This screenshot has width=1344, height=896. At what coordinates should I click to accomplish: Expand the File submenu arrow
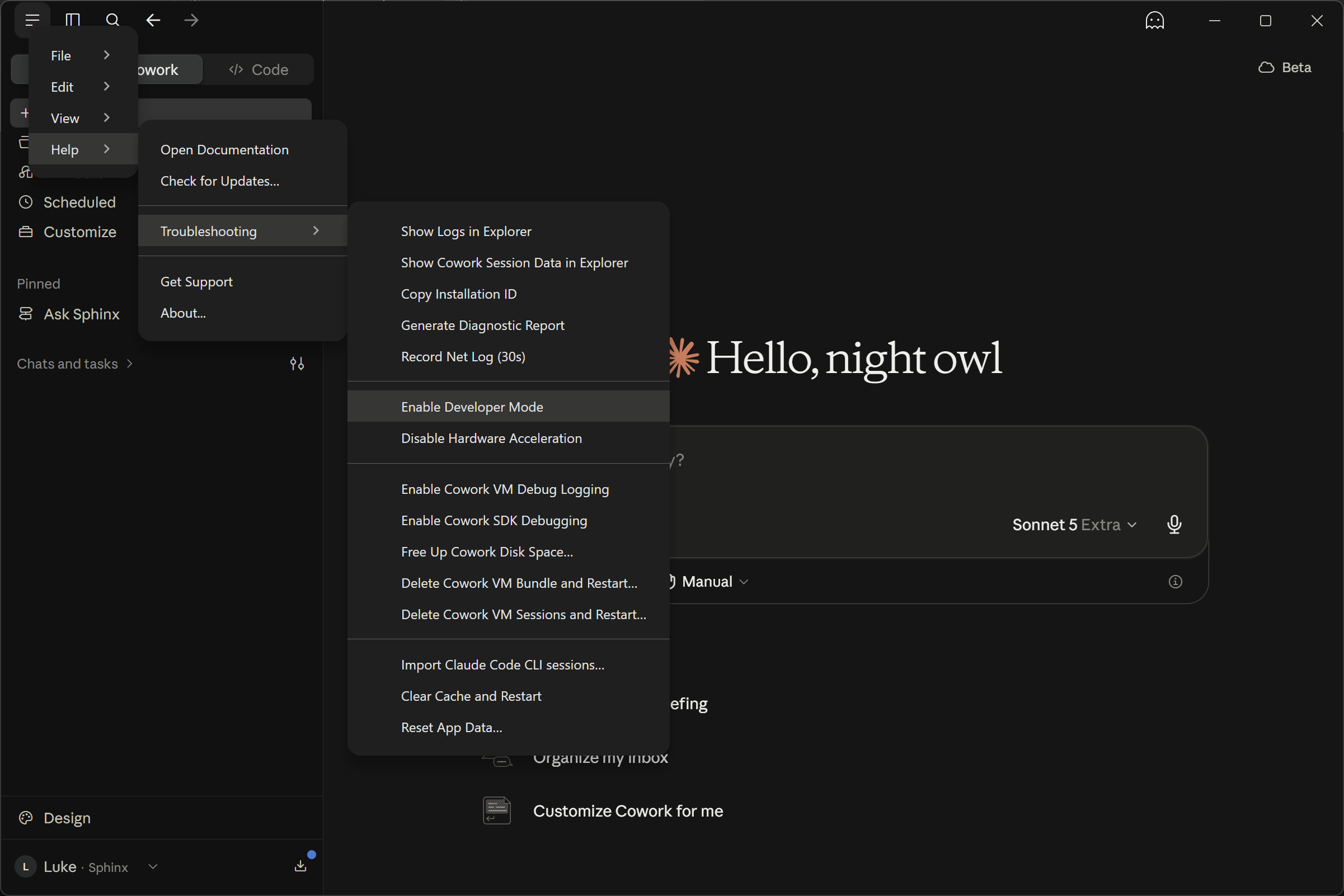pos(106,55)
